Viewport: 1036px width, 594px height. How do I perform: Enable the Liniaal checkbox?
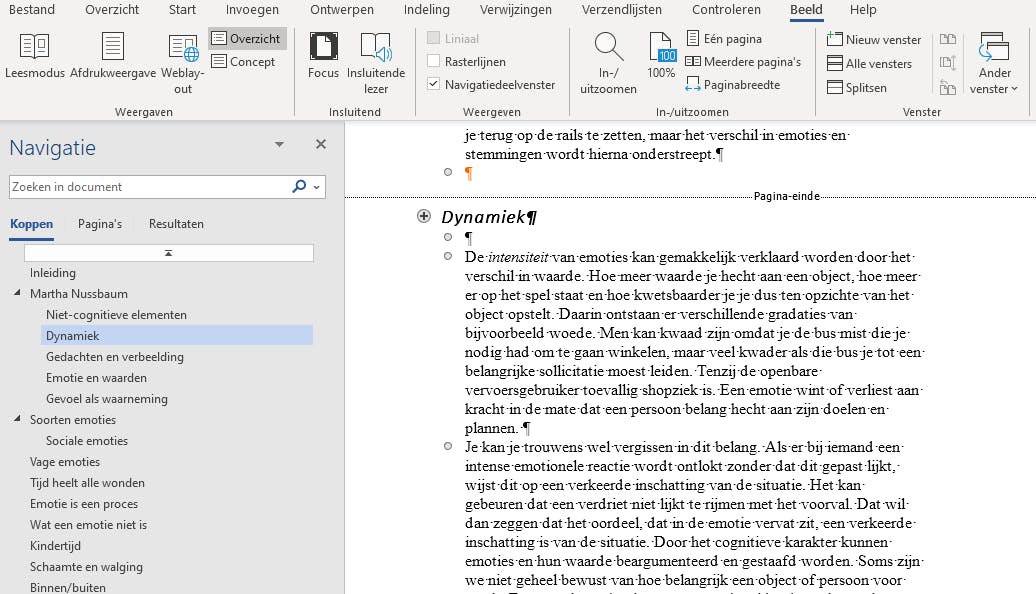coord(434,39)
